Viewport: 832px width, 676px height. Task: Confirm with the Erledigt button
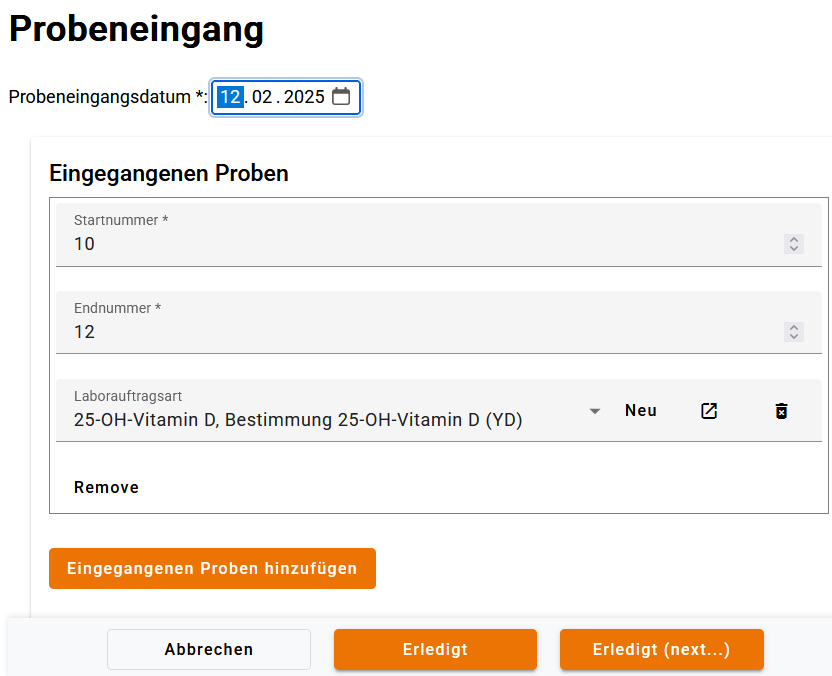click(x=435, y=649)
